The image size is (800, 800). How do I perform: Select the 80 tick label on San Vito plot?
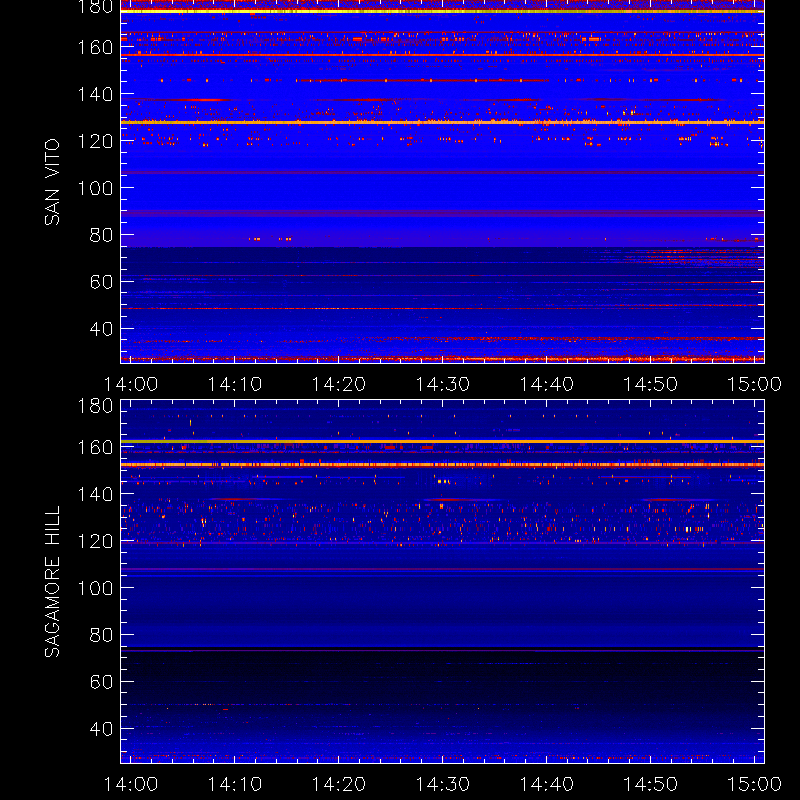pyautogui.click(x=101, y=235)
